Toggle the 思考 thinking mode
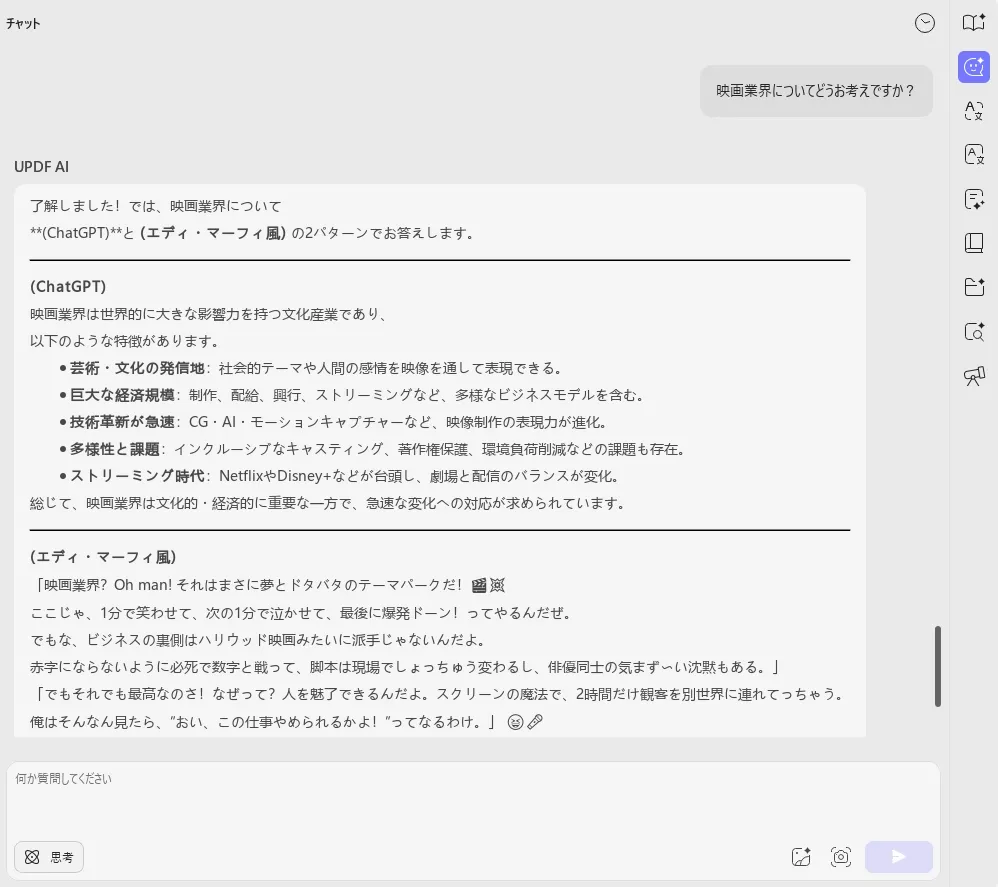The image size is (998, 887). coord(49,857)
